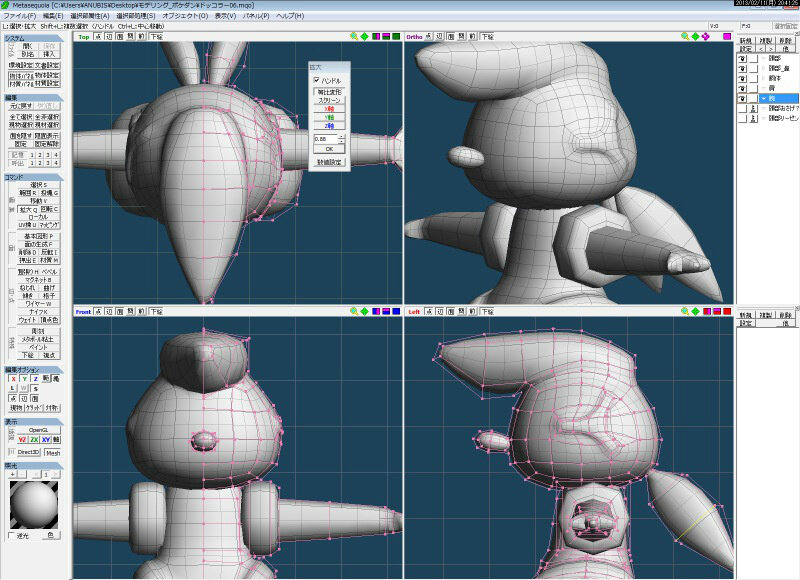
Task: Toggle edge edit option in 編集オプション
Action: point(24,398)
